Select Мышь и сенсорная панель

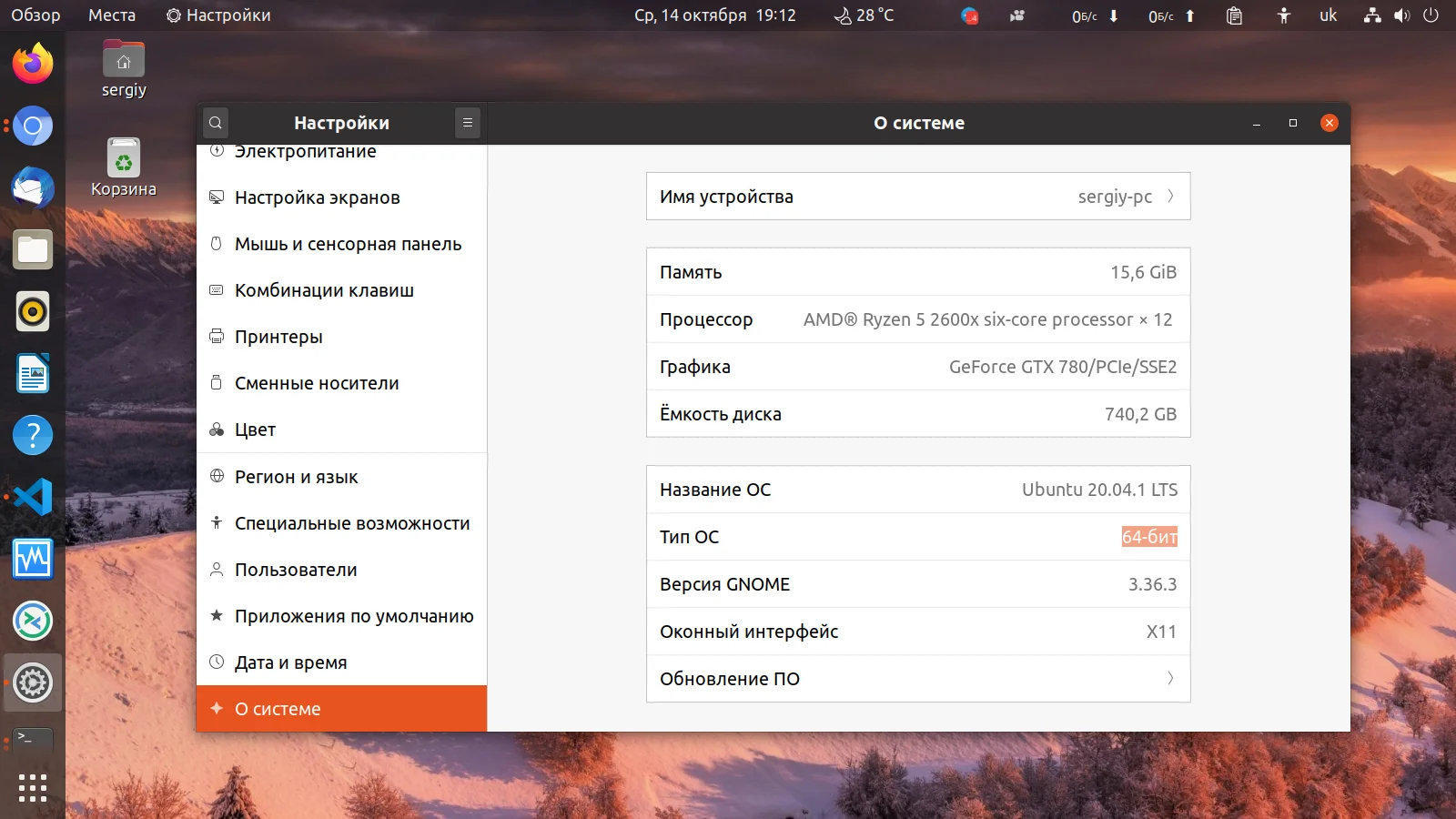(x=342, y=244)
